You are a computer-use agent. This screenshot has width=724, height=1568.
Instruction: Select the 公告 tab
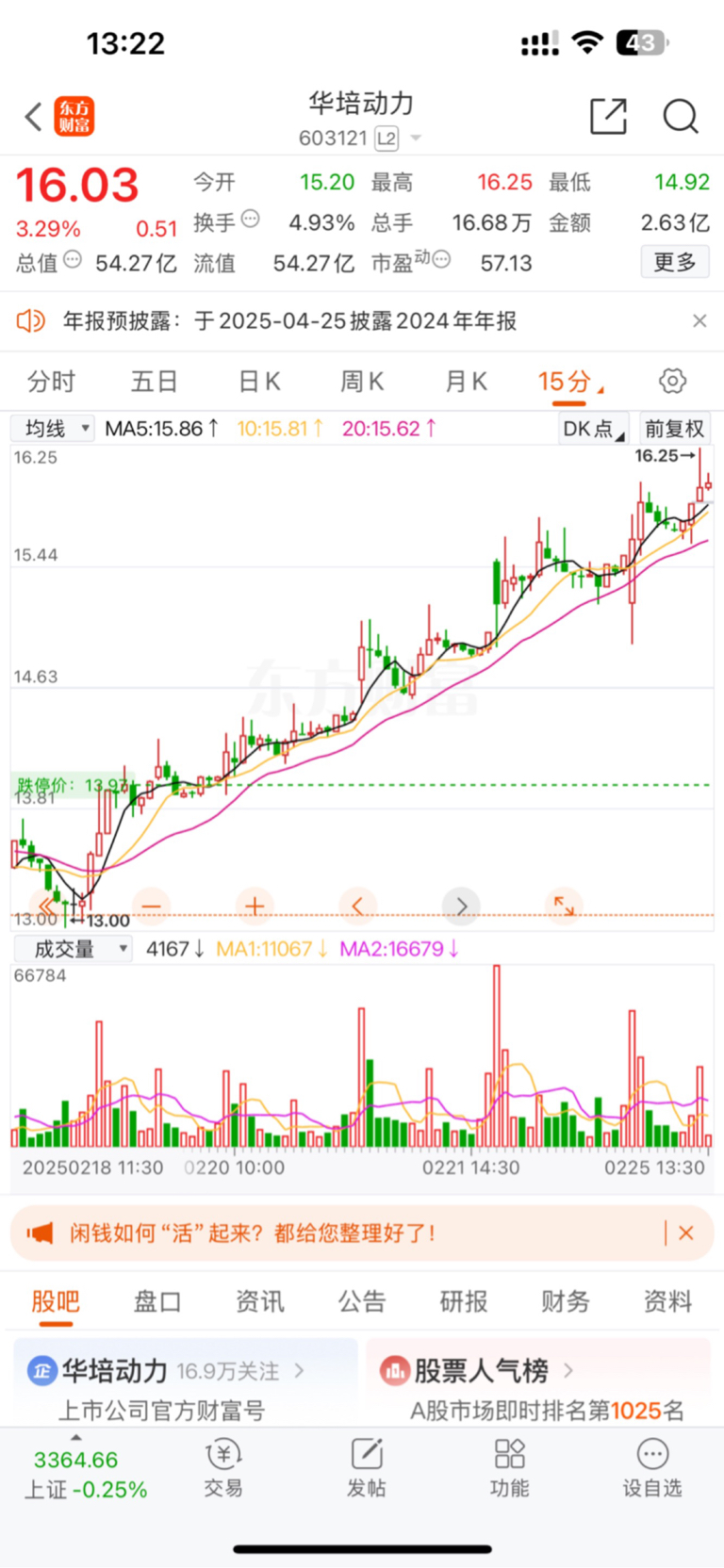(362, 1301)
